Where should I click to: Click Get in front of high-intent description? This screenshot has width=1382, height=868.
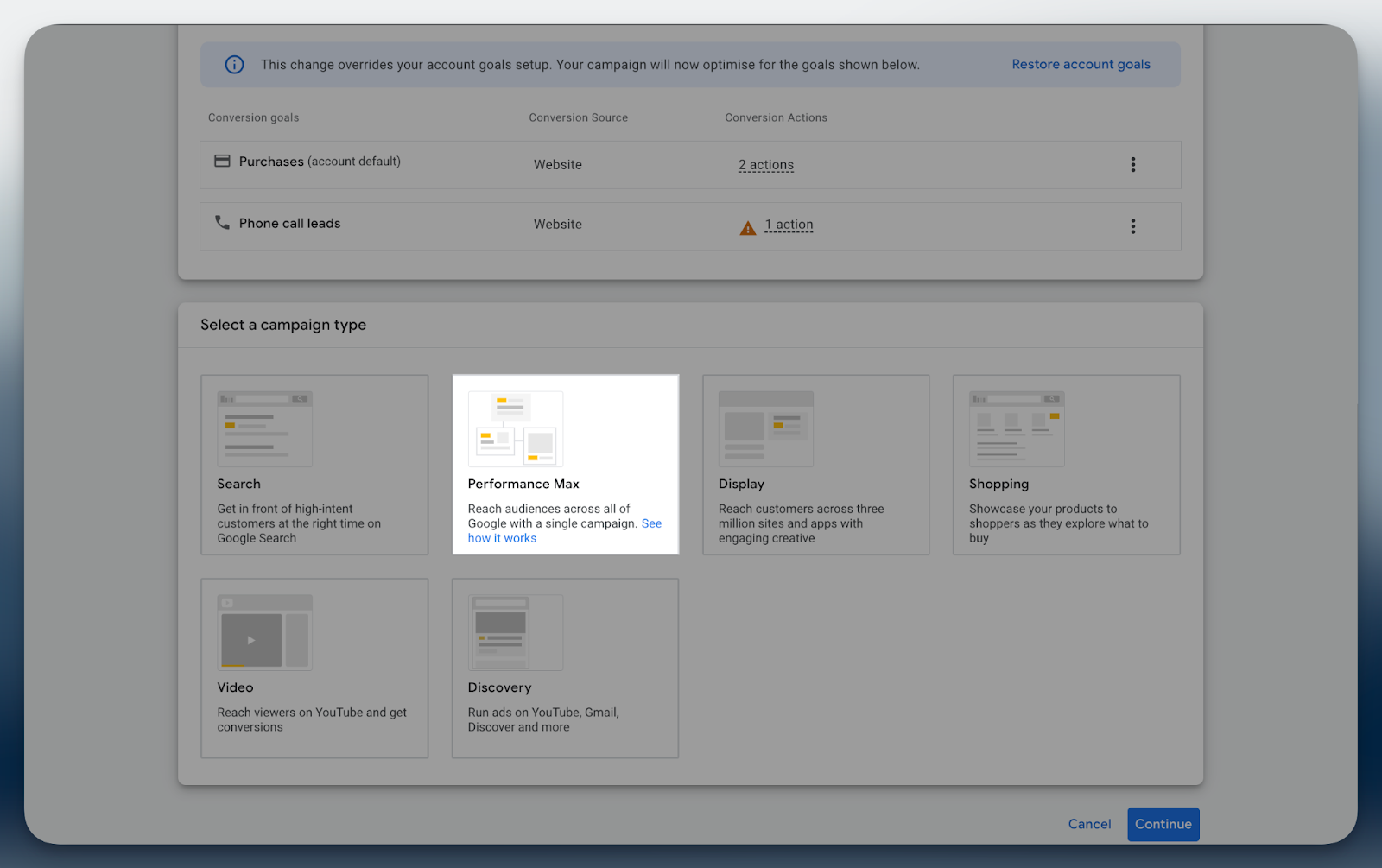[x=299, y=523]
